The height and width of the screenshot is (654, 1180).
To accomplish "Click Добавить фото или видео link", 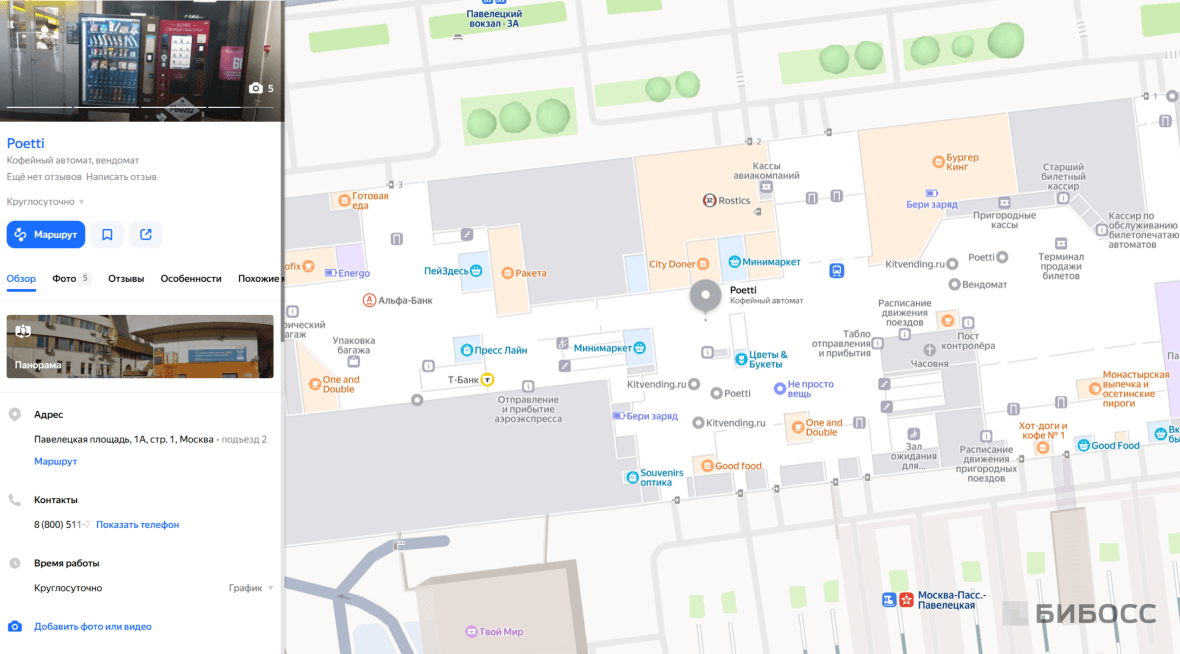I will tap(93, 626).
